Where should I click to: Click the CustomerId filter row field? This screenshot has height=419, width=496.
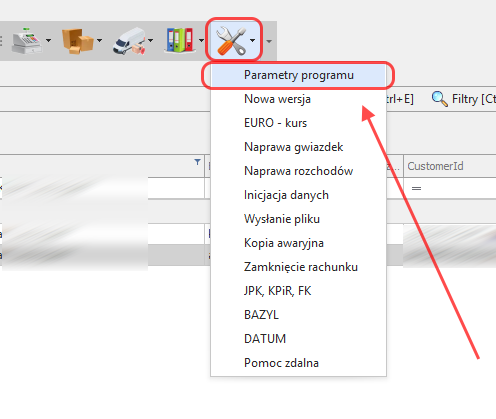pyautogui.click(x=450, y=189)
